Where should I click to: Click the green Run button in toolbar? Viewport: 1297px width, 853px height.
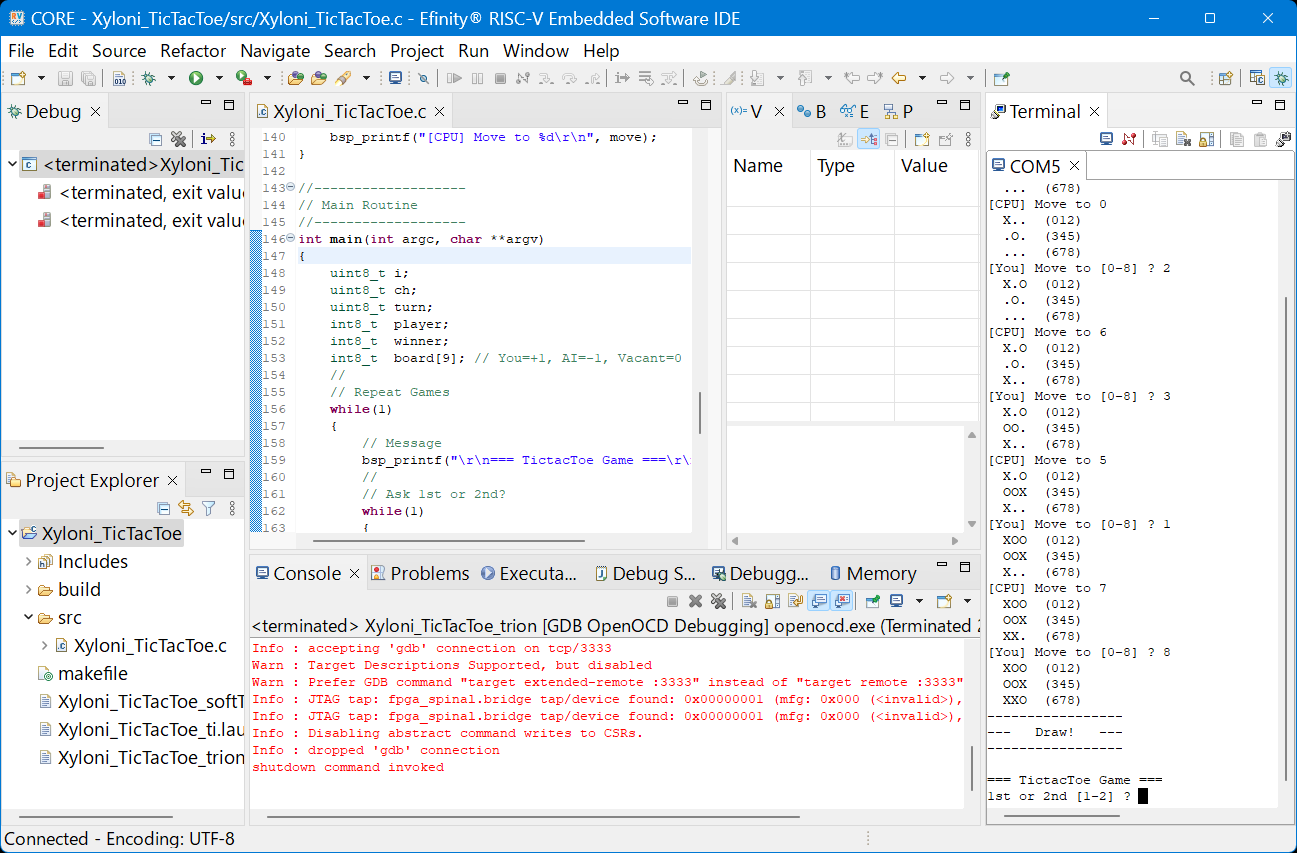click(x=196, y=78)
